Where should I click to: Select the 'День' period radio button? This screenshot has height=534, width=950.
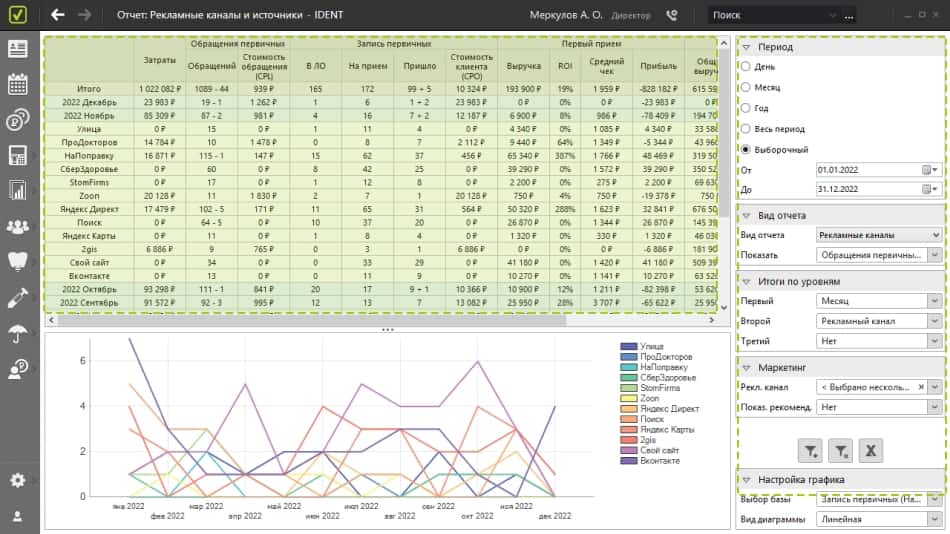(745, 66)
